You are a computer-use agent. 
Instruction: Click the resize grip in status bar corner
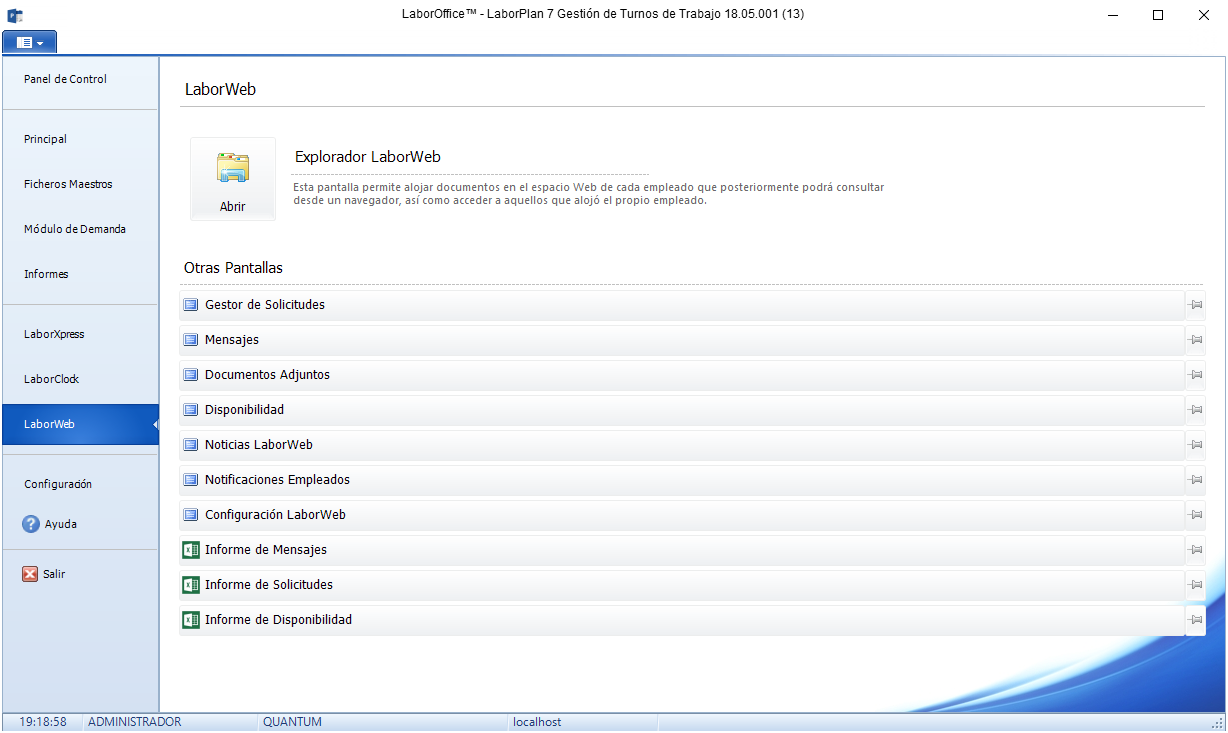tap(1218, 723)
